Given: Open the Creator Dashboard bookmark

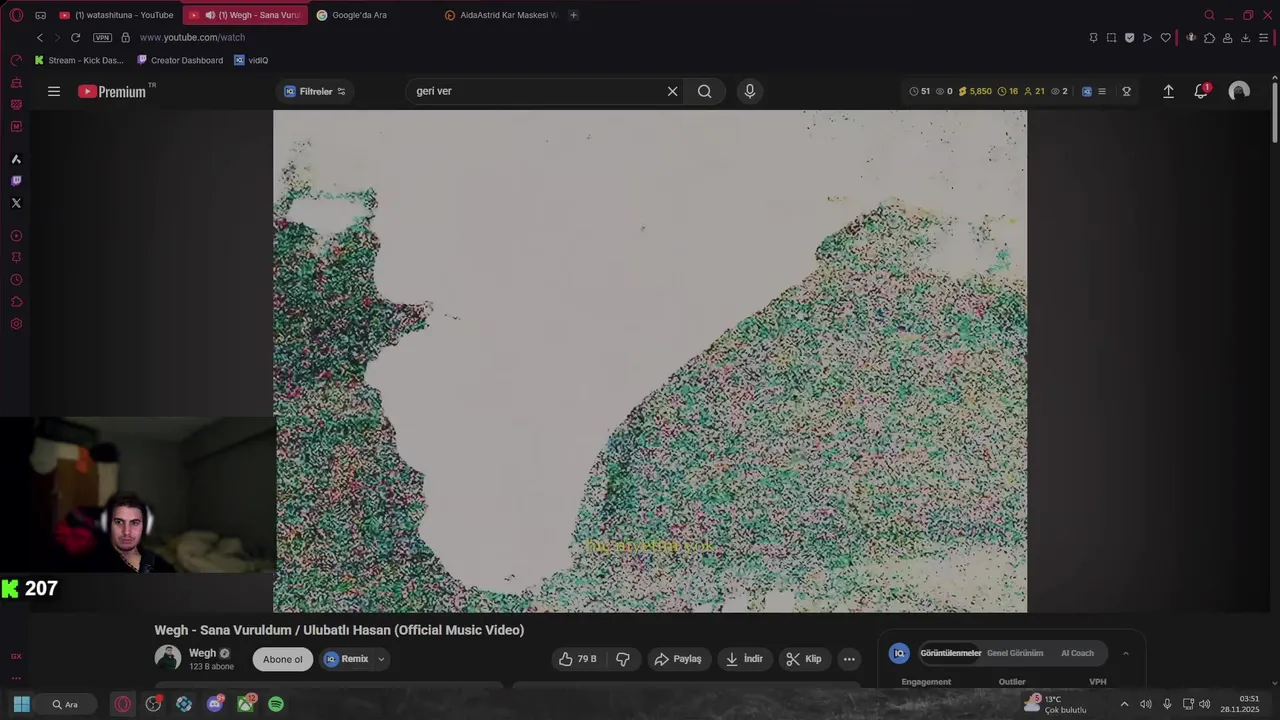Looking at the screenshot, I should (180, 60).
